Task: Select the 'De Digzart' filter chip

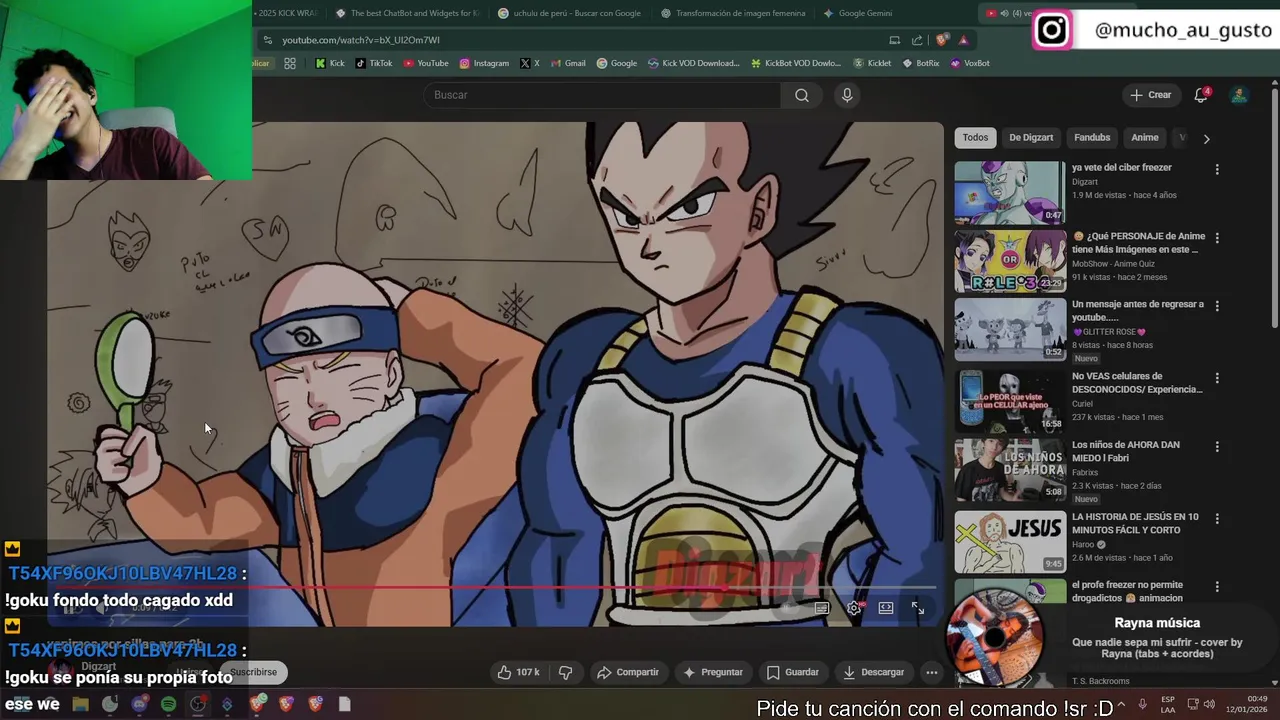Action: [x=1030, y=138]
